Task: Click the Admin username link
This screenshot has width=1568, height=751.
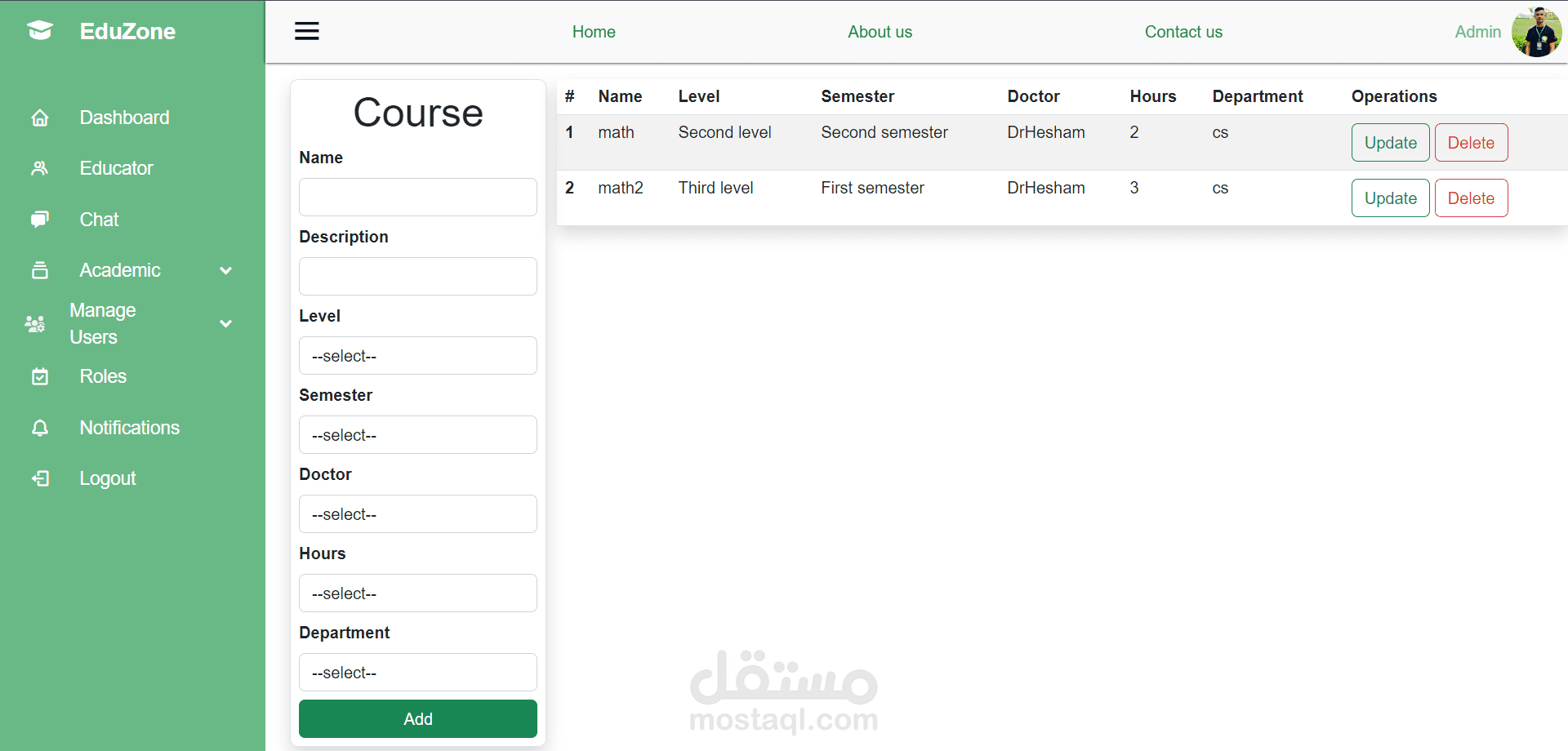Action: click(1478, 32)
